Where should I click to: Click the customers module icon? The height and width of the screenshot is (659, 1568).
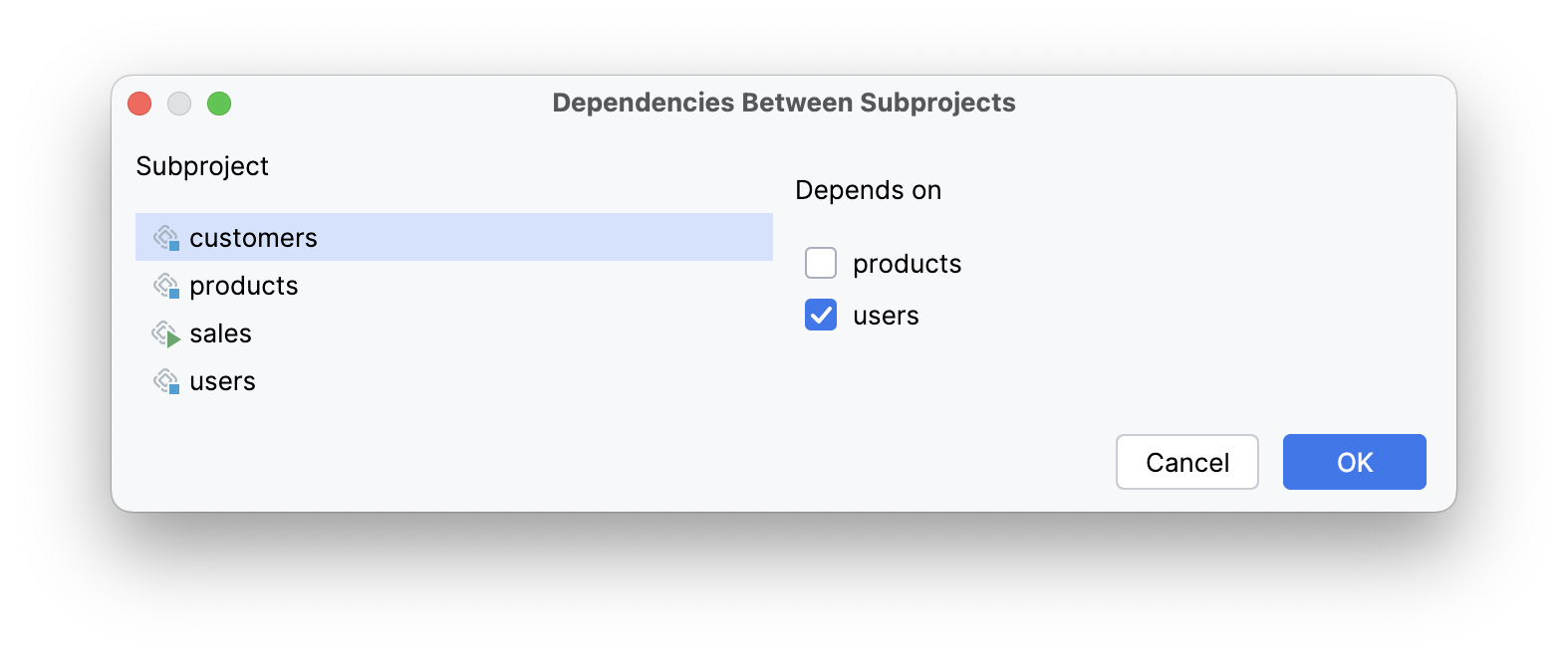point(167,237)
